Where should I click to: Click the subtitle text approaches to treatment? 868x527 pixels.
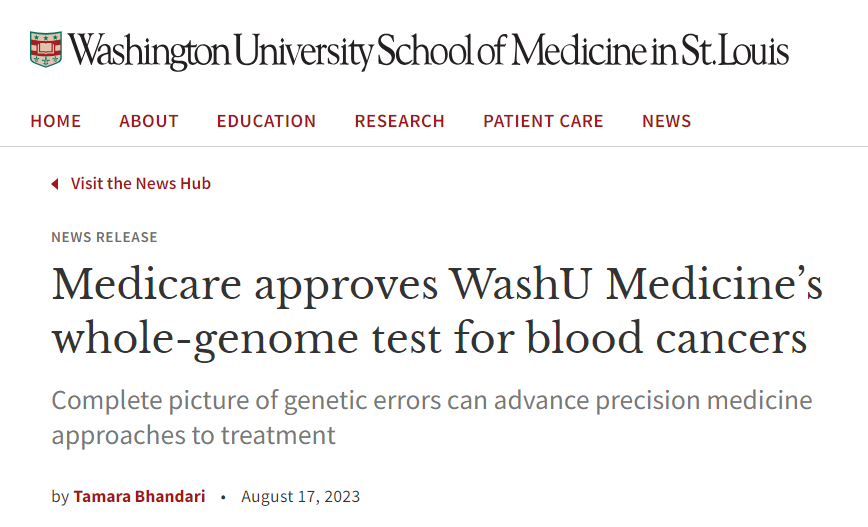click(193, 435)
